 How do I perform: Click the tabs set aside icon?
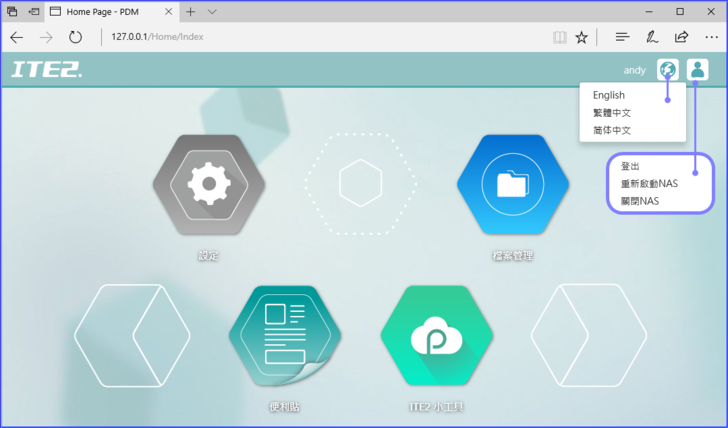pyautogui.click(x=13, y=12)
